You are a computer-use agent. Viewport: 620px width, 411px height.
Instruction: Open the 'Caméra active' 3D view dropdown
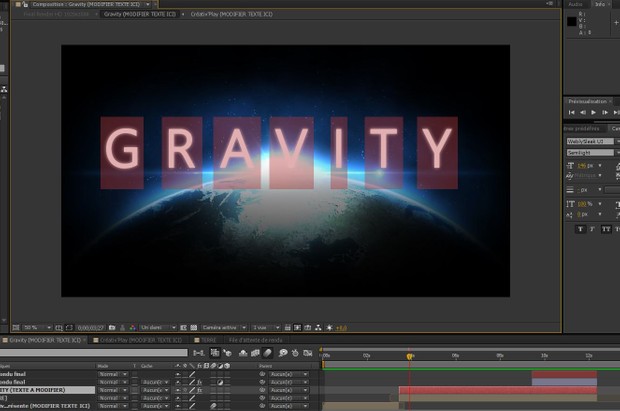(225, 328)
